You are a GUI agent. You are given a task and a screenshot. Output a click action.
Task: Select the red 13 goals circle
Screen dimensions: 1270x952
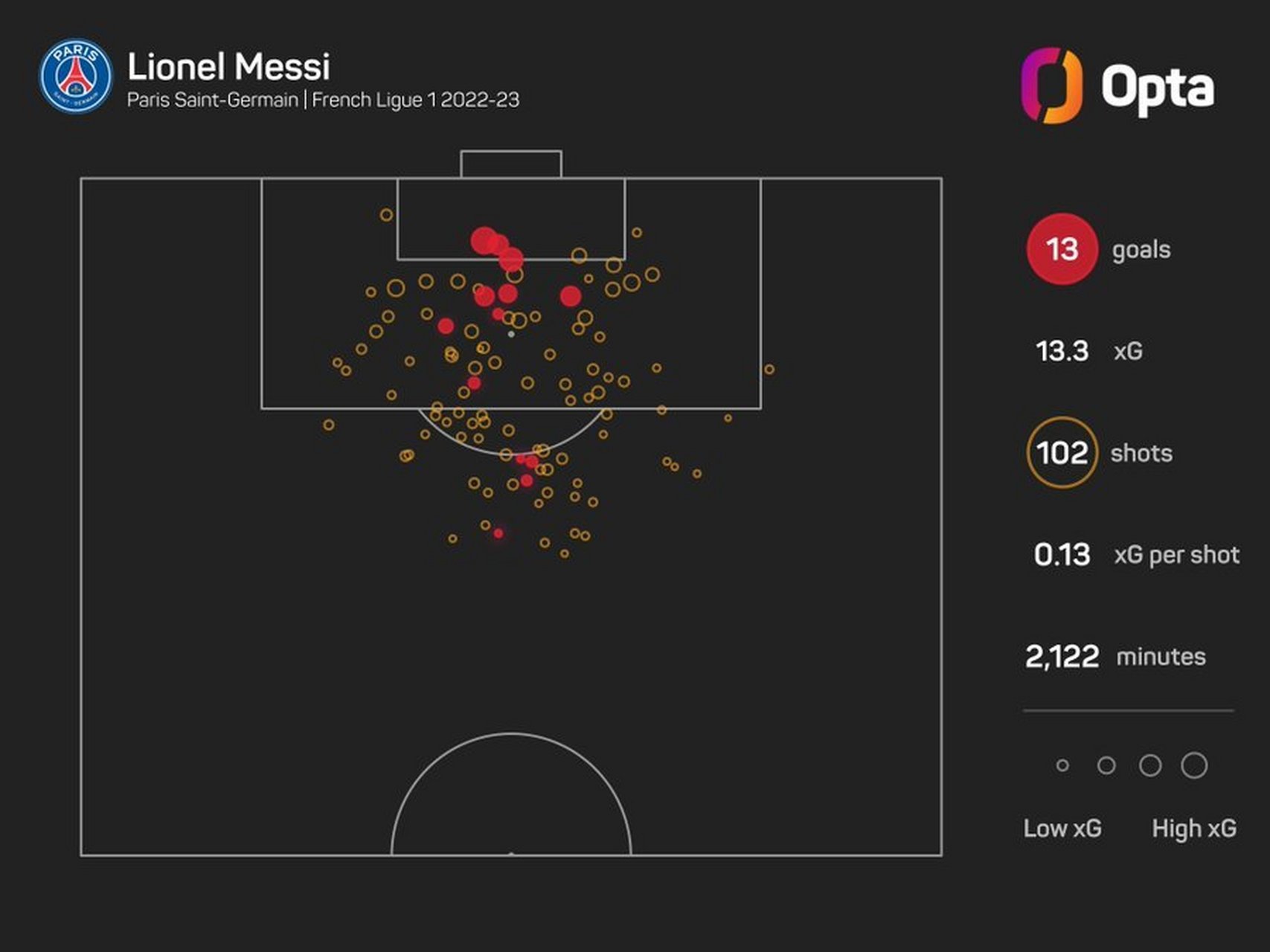coord(1062,249)
